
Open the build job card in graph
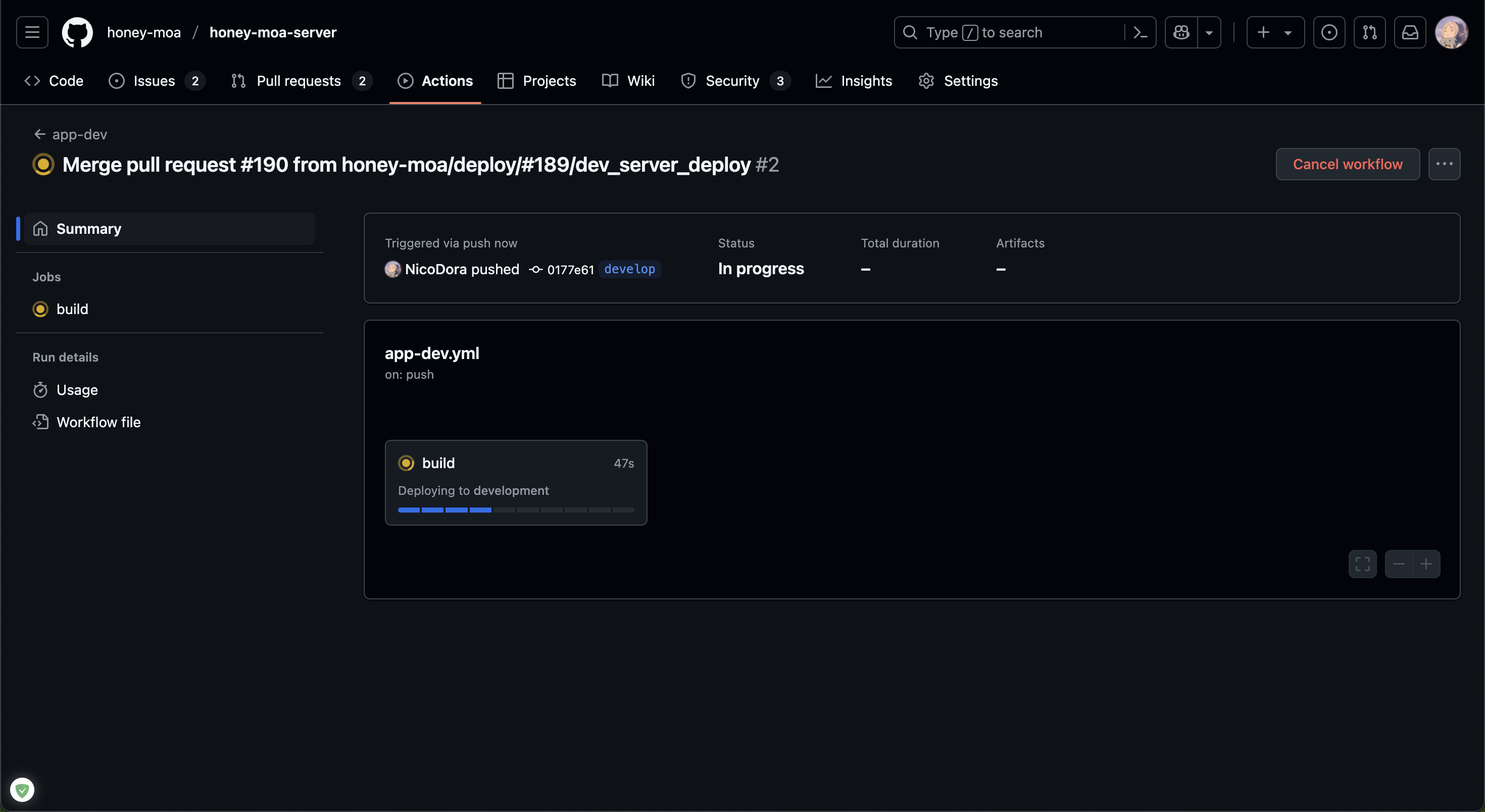pyautogui.click(x=516, y=482)
